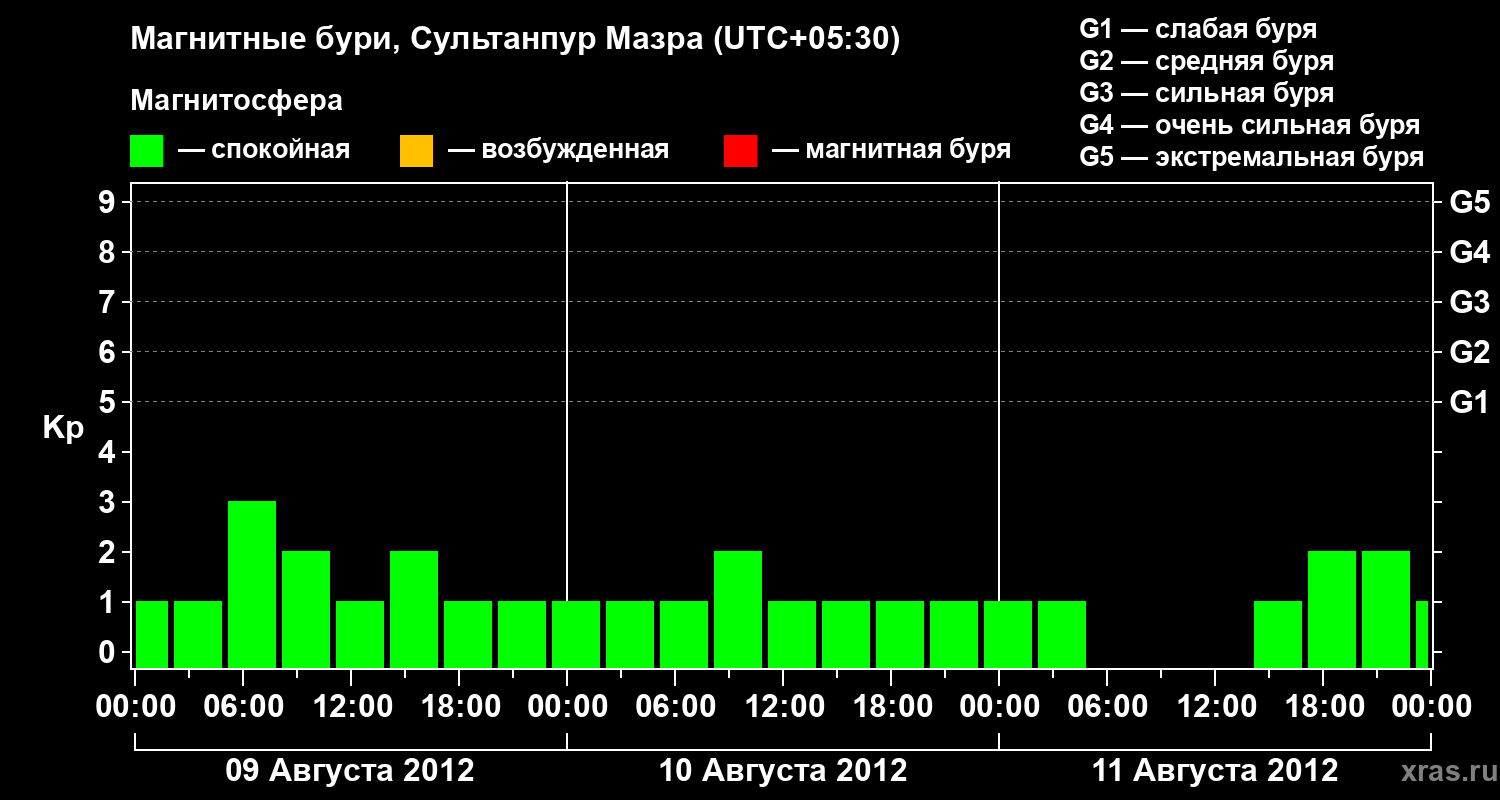Click the green 'спокойная' legend swatch
Screen dimensions: 1500x800
tap(147, 151)
